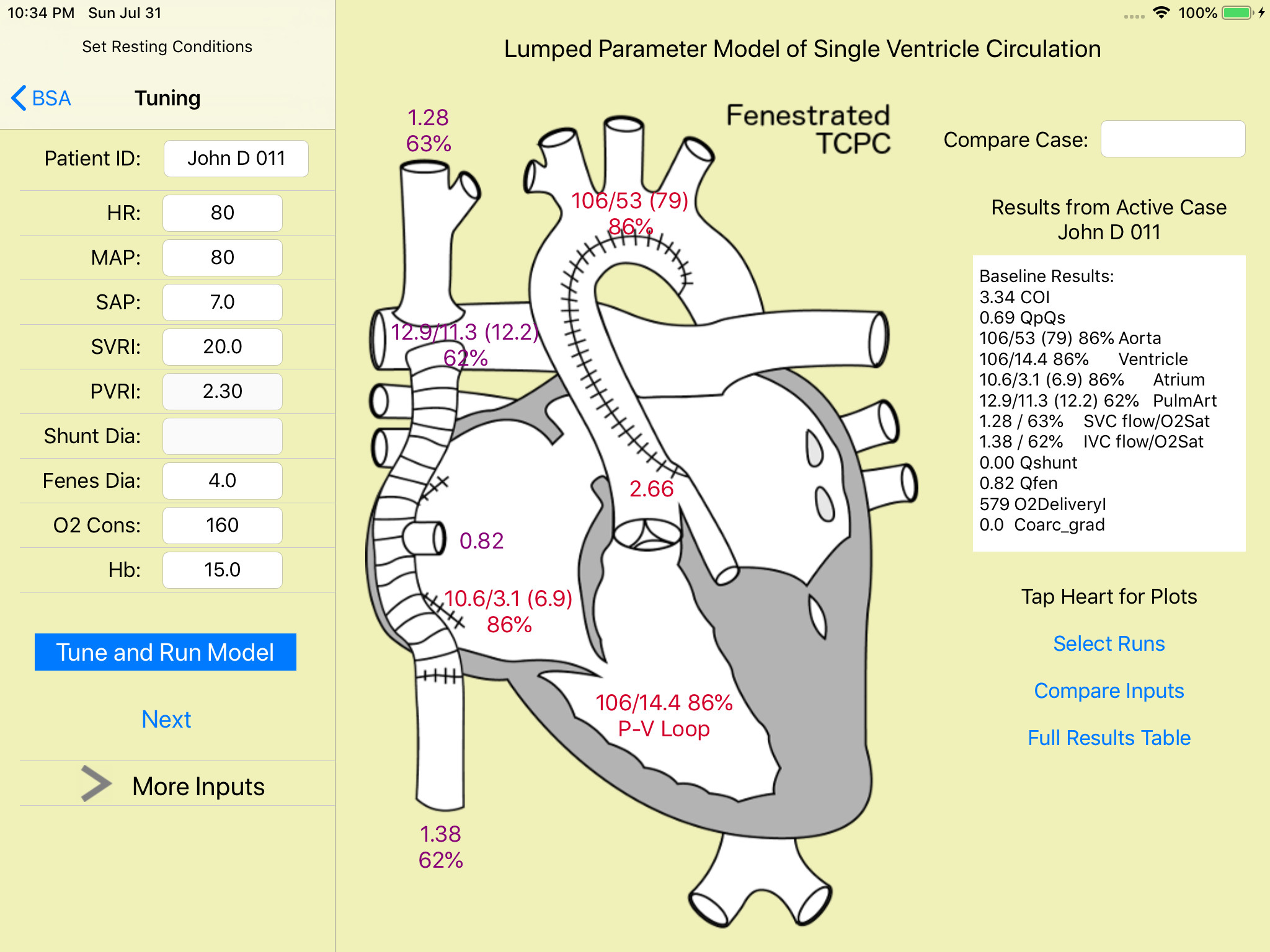Expand the More Inputs chevron
1270x952 pixels.
(96, 784)
